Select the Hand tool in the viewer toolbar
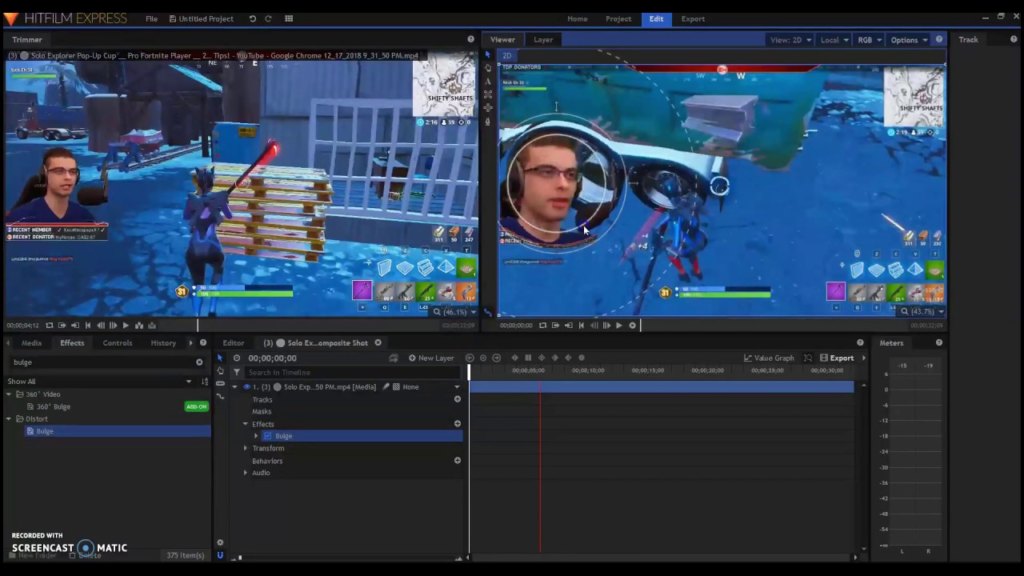This screenshot has height=576, width=1024. (x=488, y=68)
